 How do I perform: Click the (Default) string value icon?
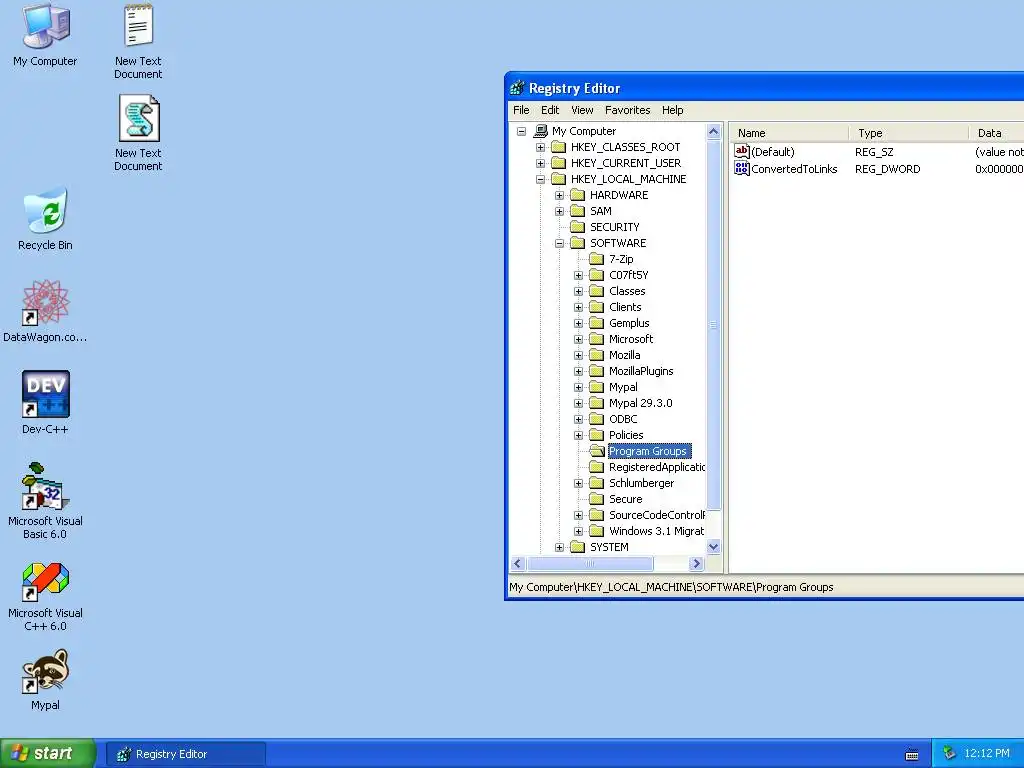[742, 152]
